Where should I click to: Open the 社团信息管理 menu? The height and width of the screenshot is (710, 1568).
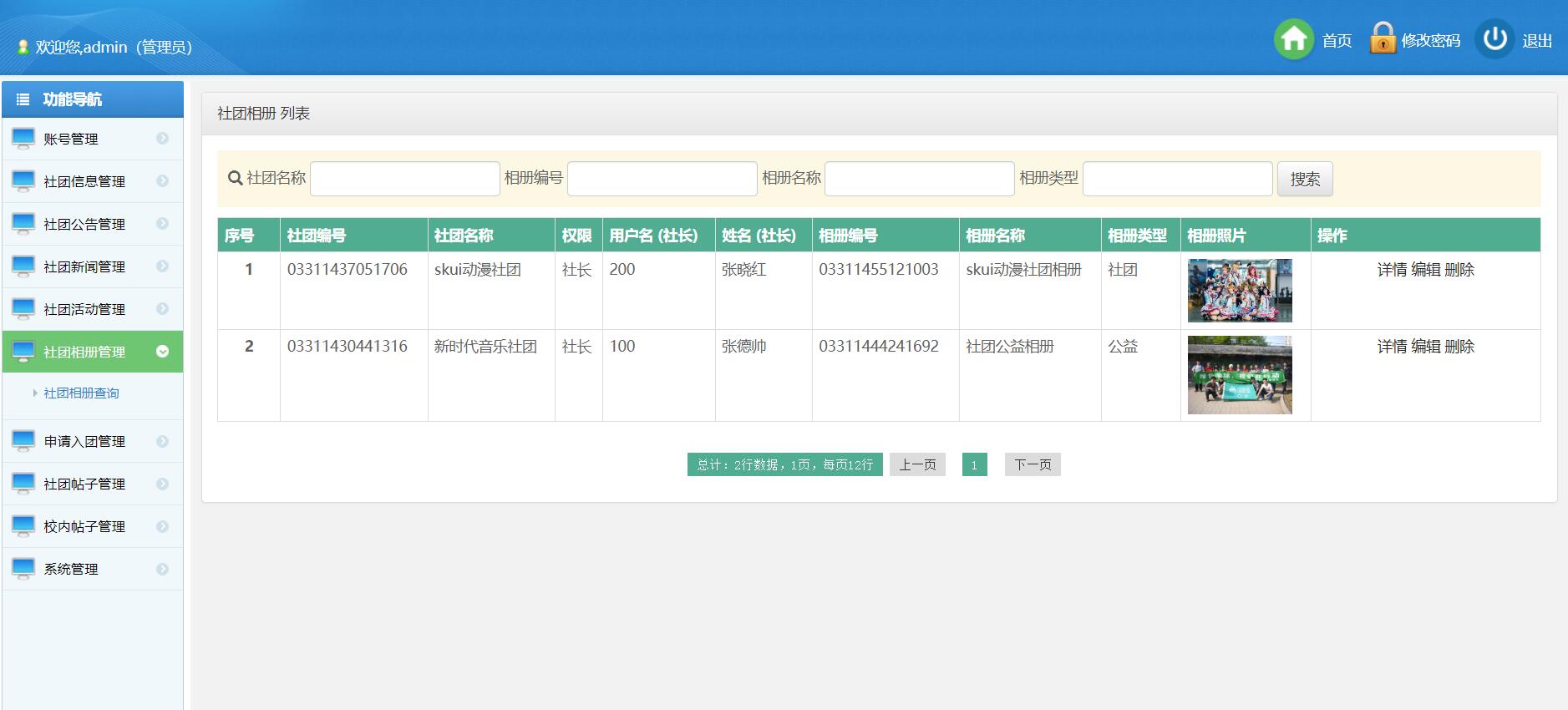93,181
